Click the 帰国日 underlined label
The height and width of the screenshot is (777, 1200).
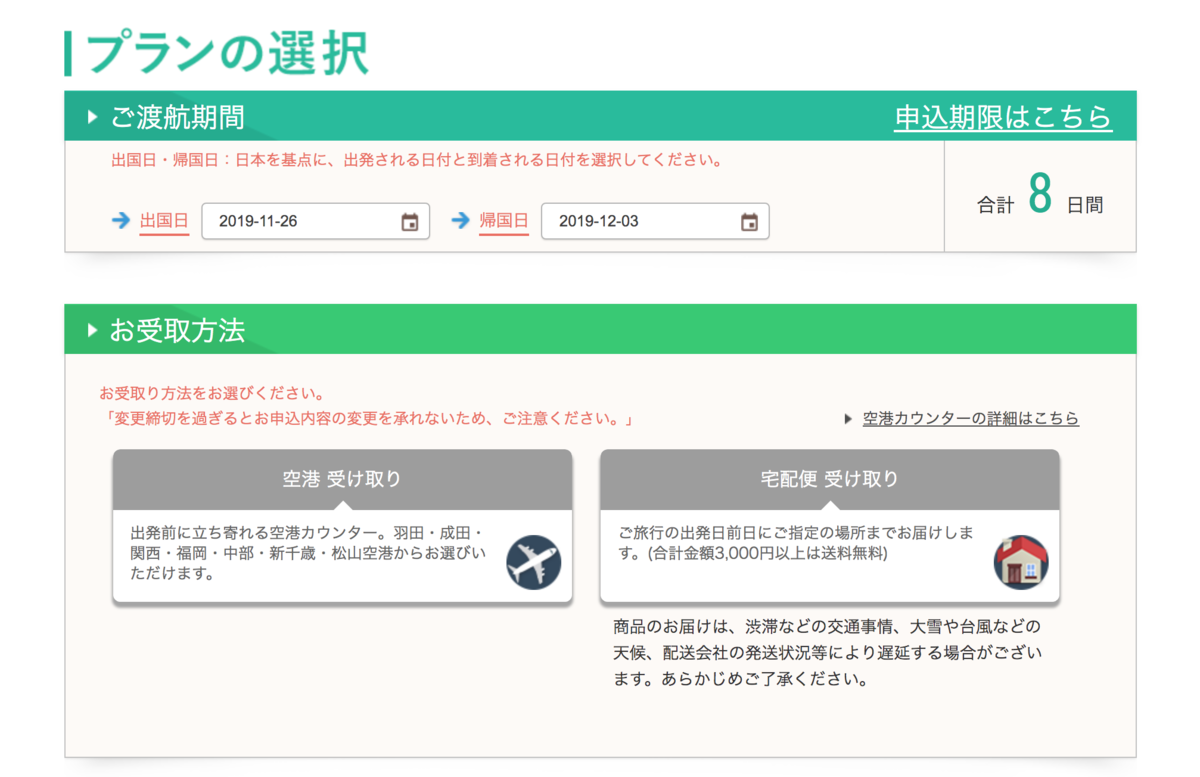point(504,221)
